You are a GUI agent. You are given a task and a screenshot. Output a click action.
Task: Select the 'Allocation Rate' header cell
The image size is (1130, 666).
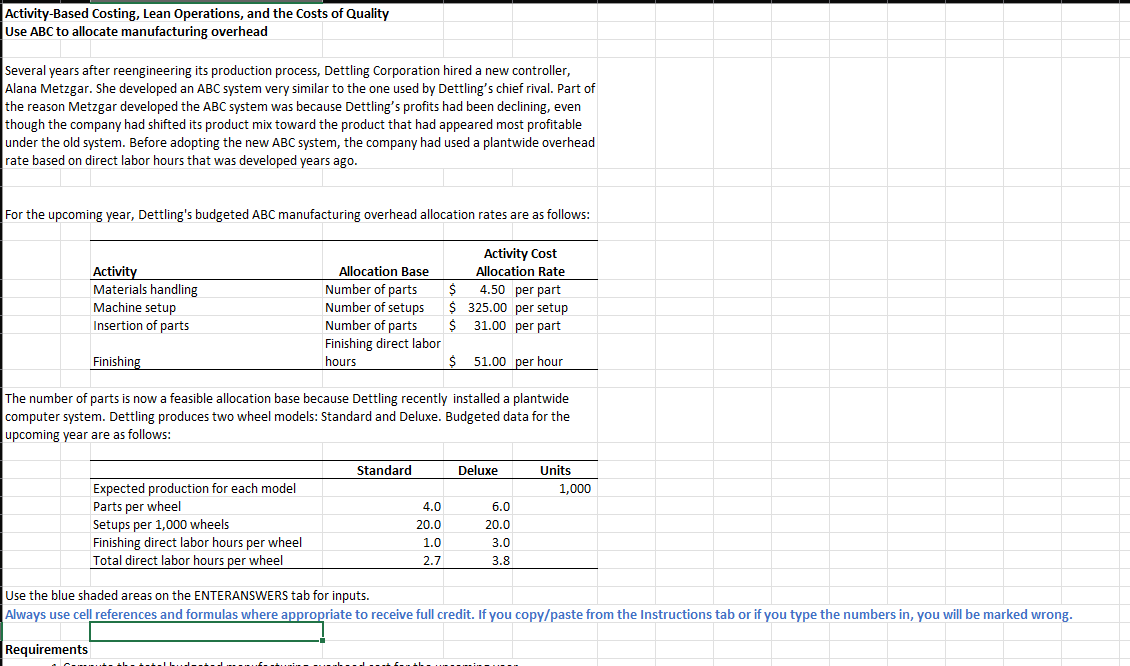[x=520, y=272]
